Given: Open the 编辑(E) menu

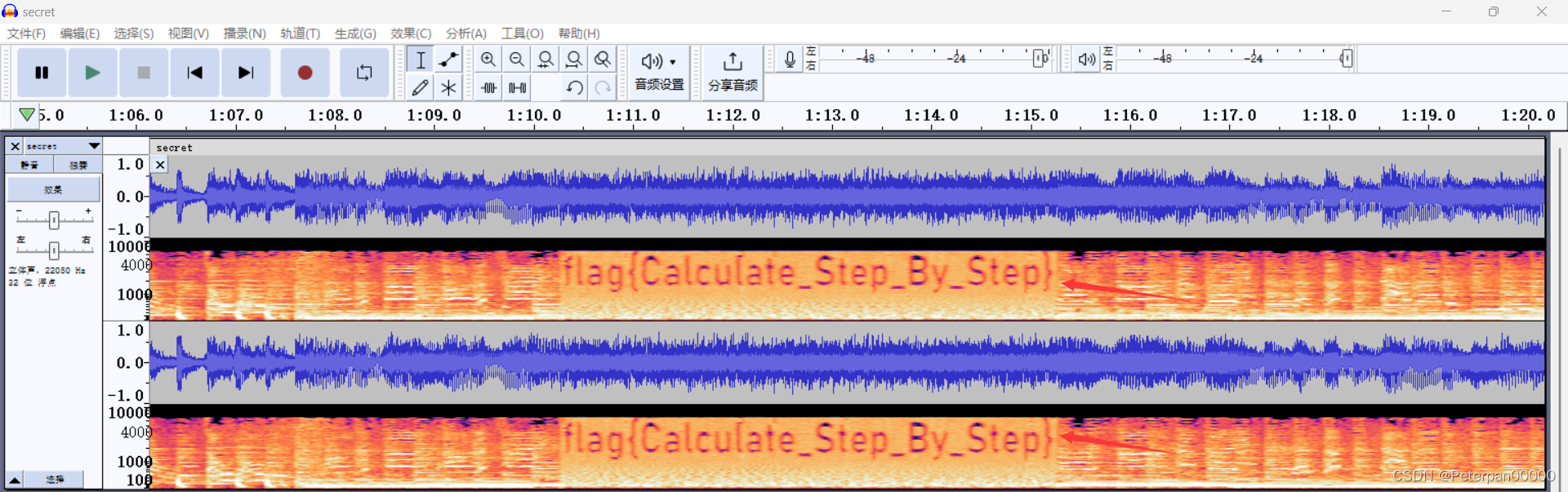Looking at the screenshot, I should tap(79, 33).
